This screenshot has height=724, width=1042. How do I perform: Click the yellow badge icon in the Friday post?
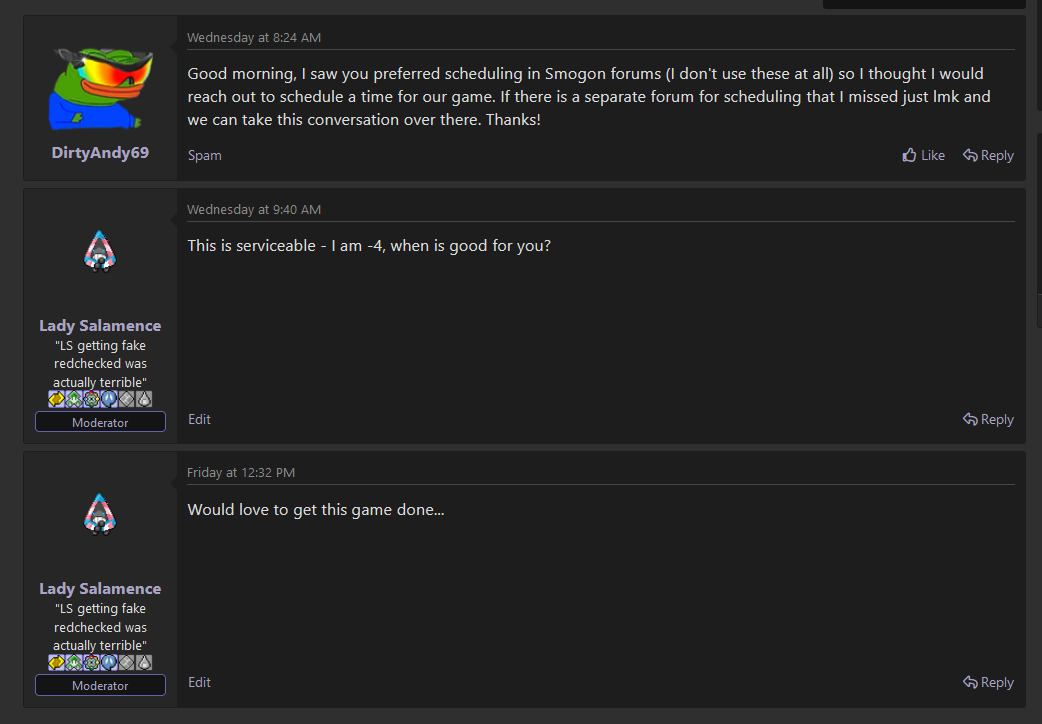[57, 662]
